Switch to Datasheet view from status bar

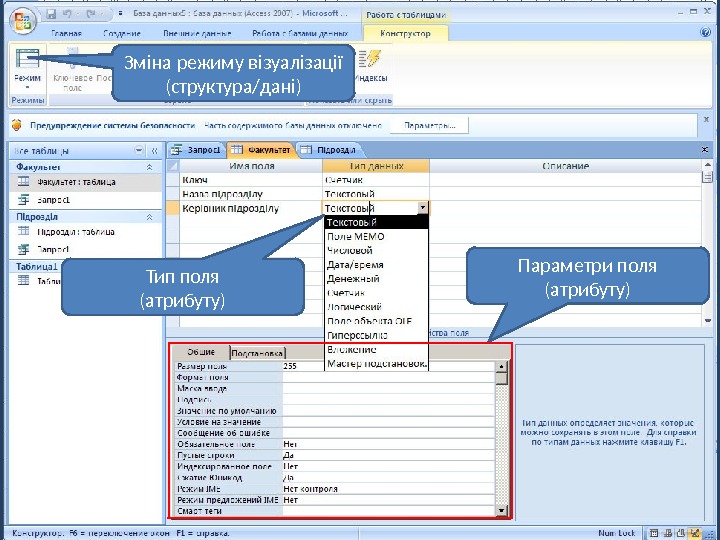[654, 533]
